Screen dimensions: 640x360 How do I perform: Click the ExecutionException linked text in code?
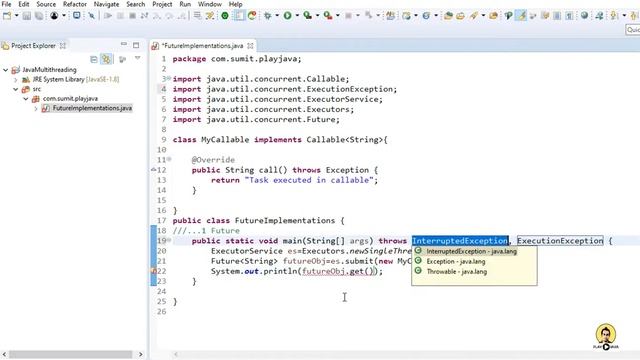(560, 241)
